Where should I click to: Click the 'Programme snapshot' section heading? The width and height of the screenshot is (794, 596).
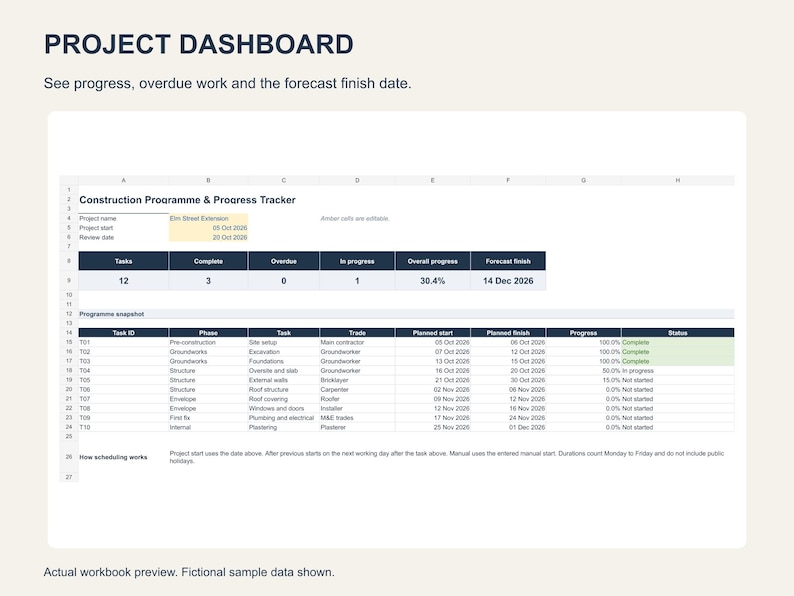(111, 314)
